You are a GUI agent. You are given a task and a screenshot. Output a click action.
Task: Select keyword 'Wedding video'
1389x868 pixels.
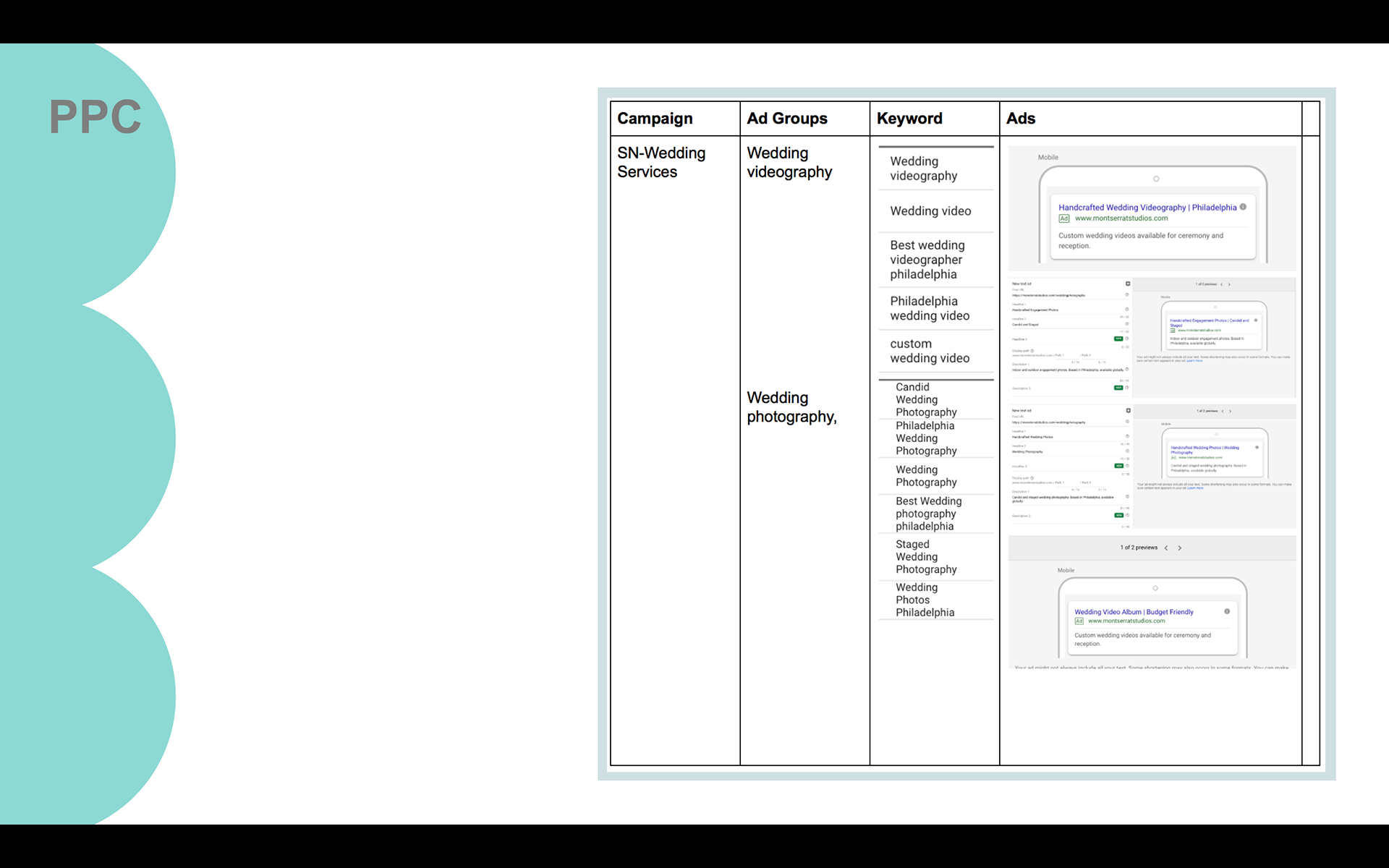930,211
